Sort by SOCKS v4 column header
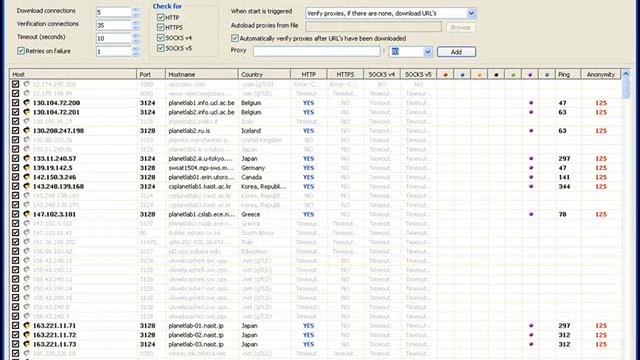The image size is (640, 360). tap(382, 74)
